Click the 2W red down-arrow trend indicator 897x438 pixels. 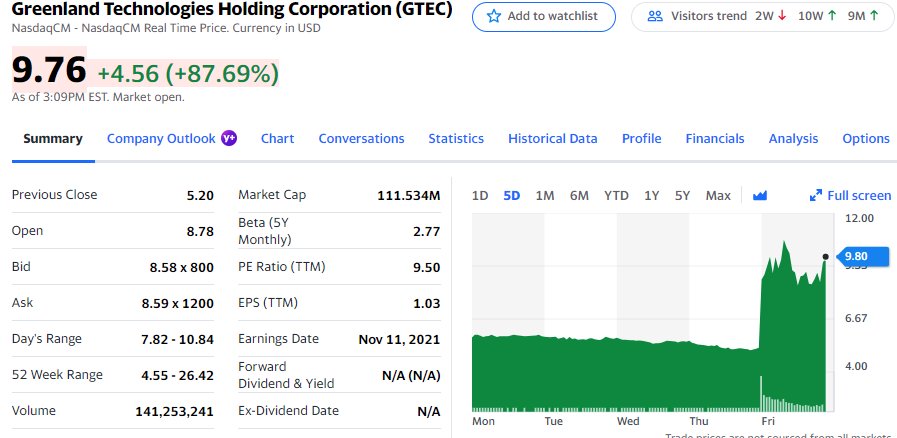[x=782, y=16]
